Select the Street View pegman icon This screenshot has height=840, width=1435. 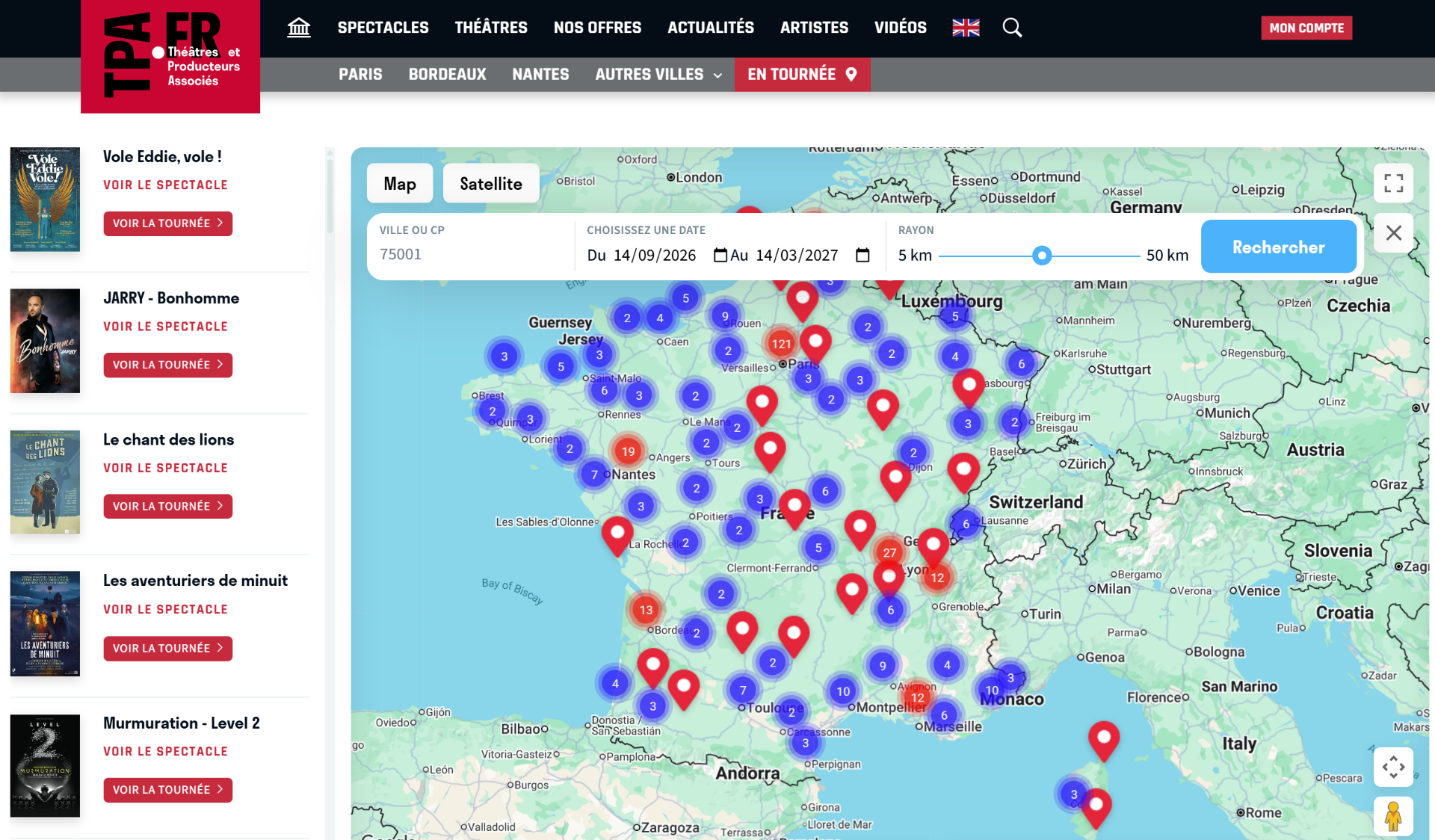pyautogui.click(x=1393, y=816)
